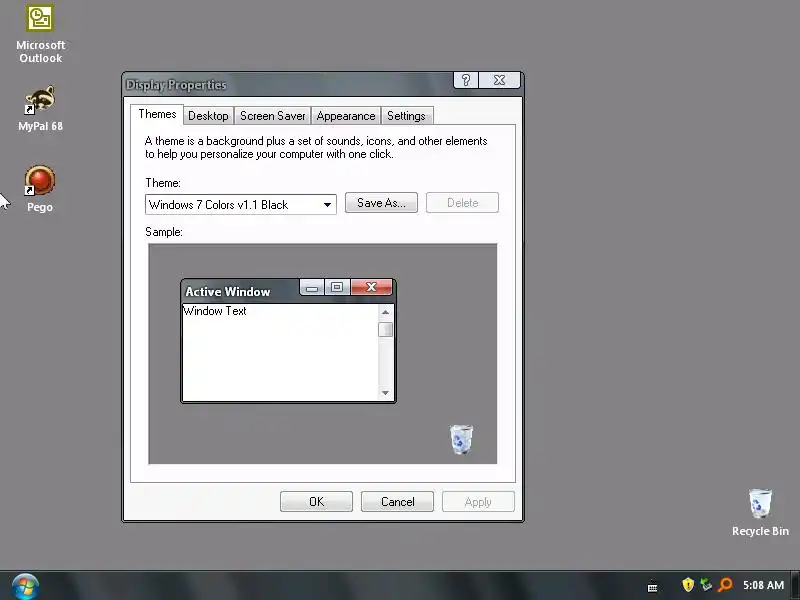The image size is (800, 600).
Task: Click the sample window scrollbar down arrow
Action: click(x=385, y=393)
